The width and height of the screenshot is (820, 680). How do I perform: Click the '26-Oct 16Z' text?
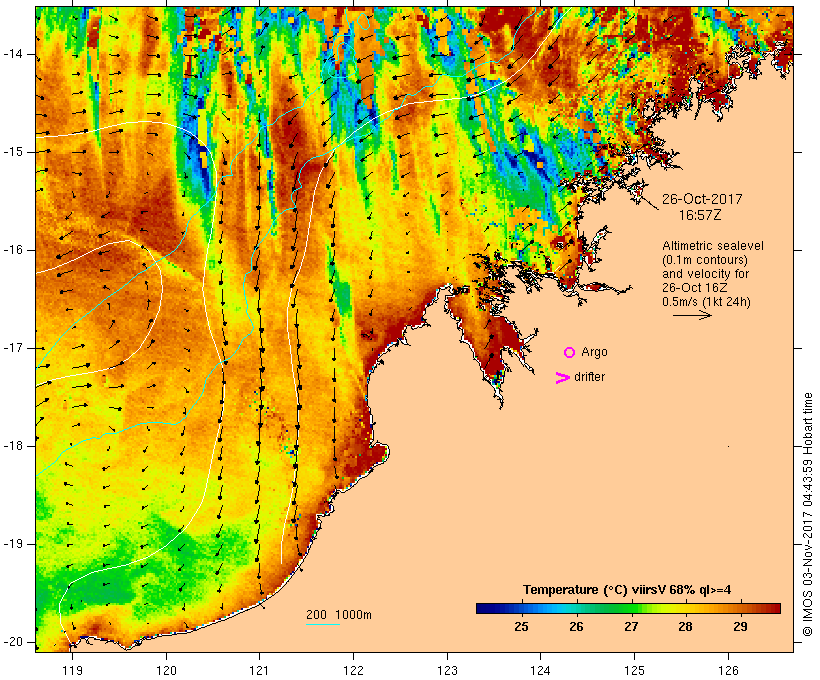694,288
